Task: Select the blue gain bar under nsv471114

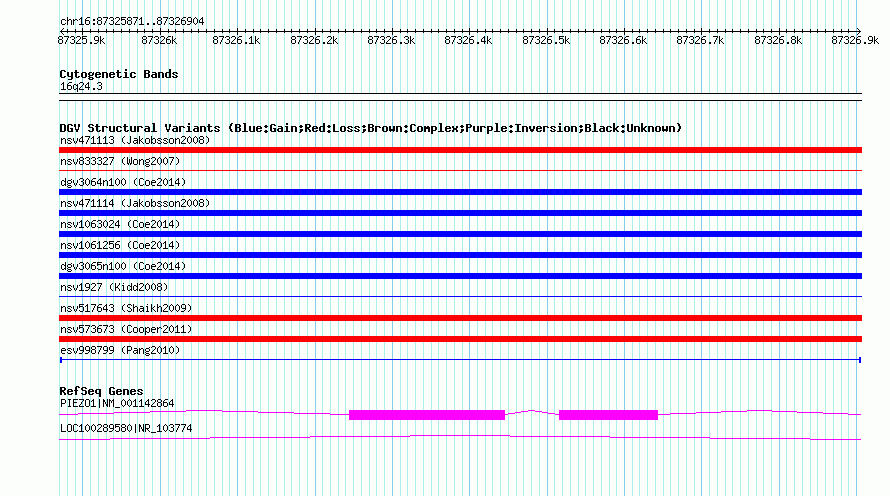Action: pyautogui.click(x=460, y=213)
